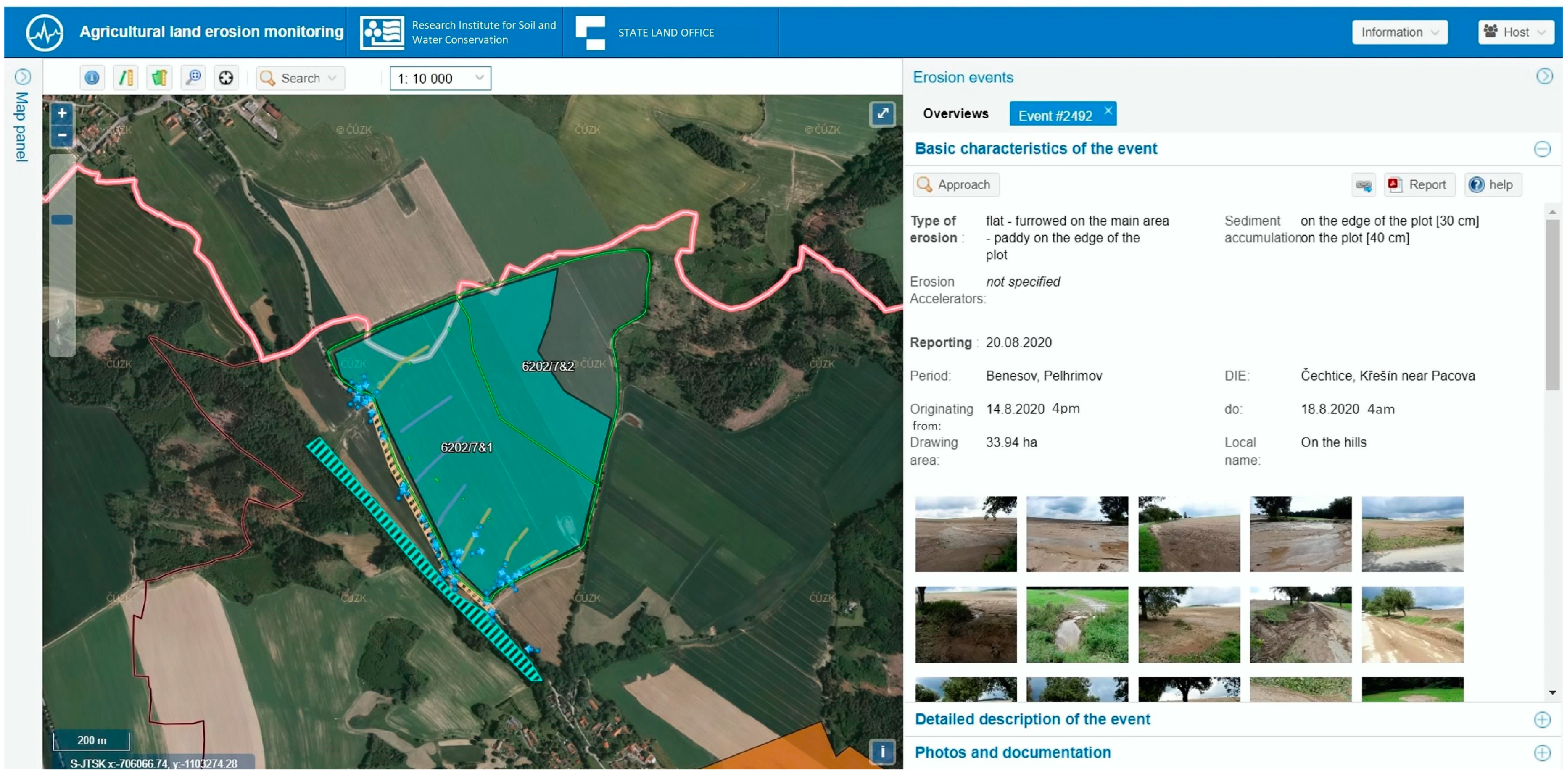
Task: Click the Map panel vertical label
Action: pyautogui.click(x=22, y=126)
